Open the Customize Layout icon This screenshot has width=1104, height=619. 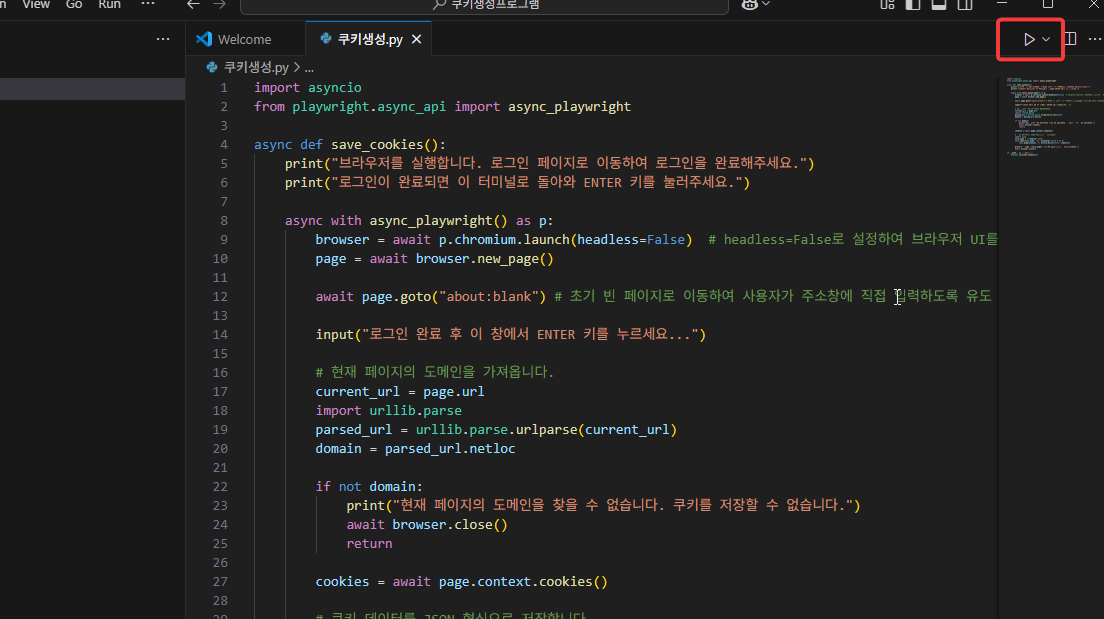tap(886, 5)
